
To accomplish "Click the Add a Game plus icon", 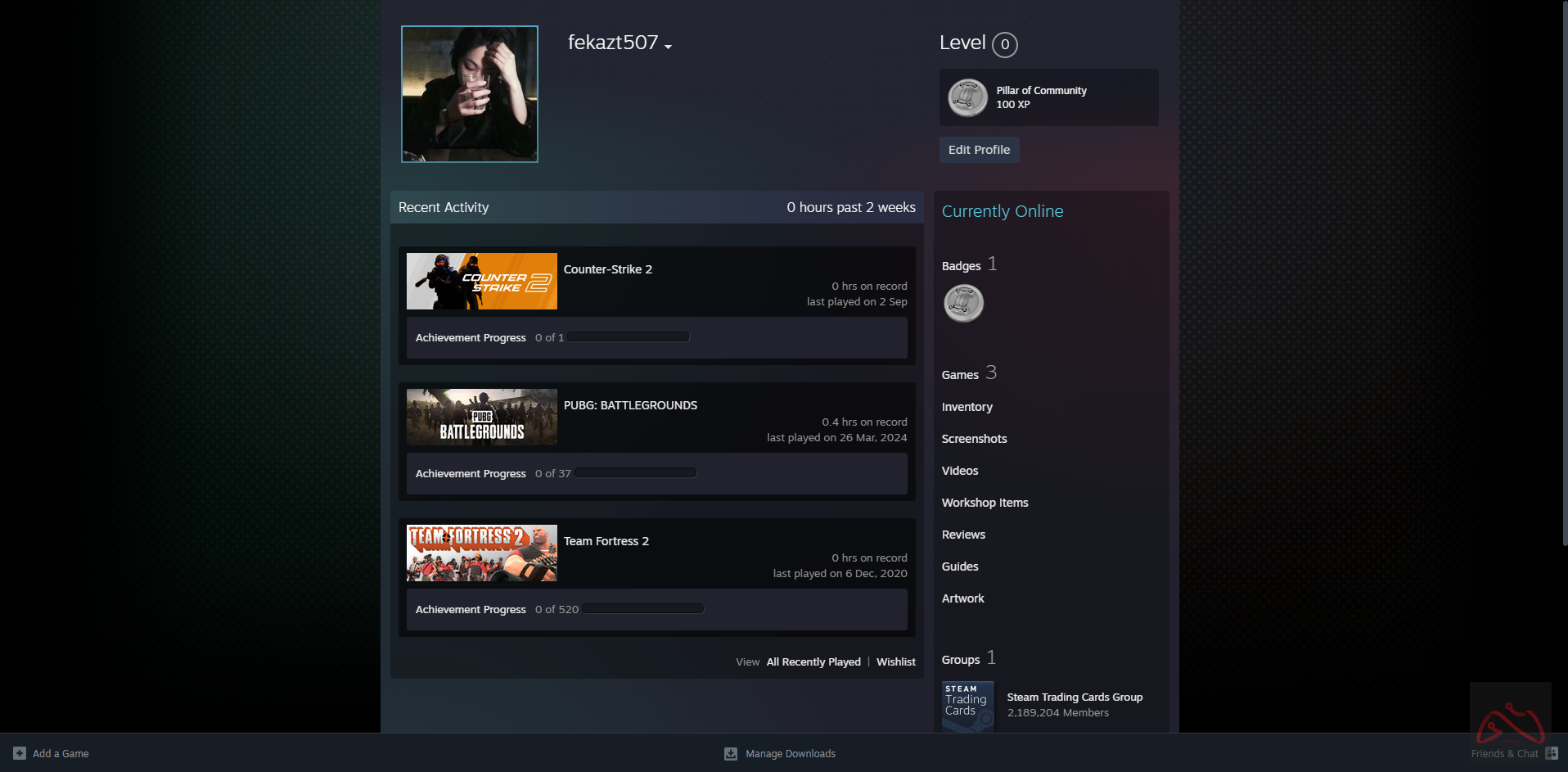I will click(20, 753).
